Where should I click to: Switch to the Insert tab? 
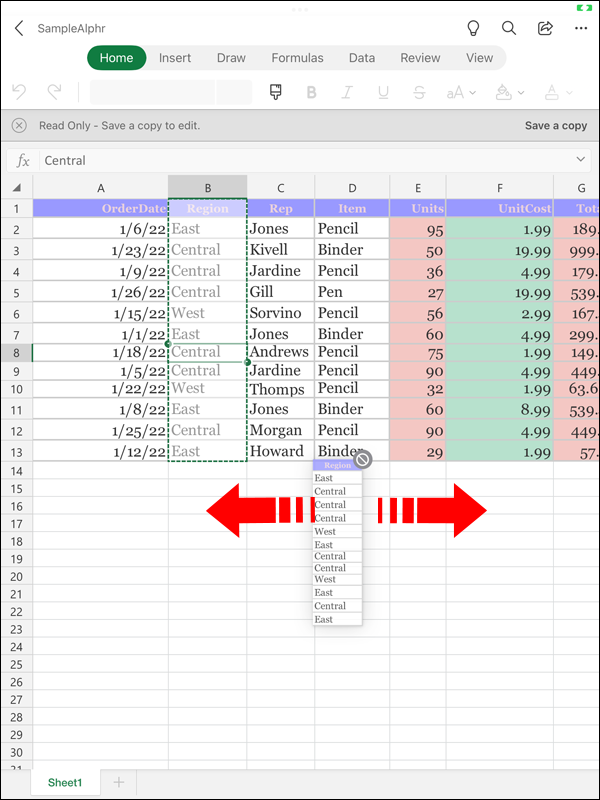(x=174, y=58)
